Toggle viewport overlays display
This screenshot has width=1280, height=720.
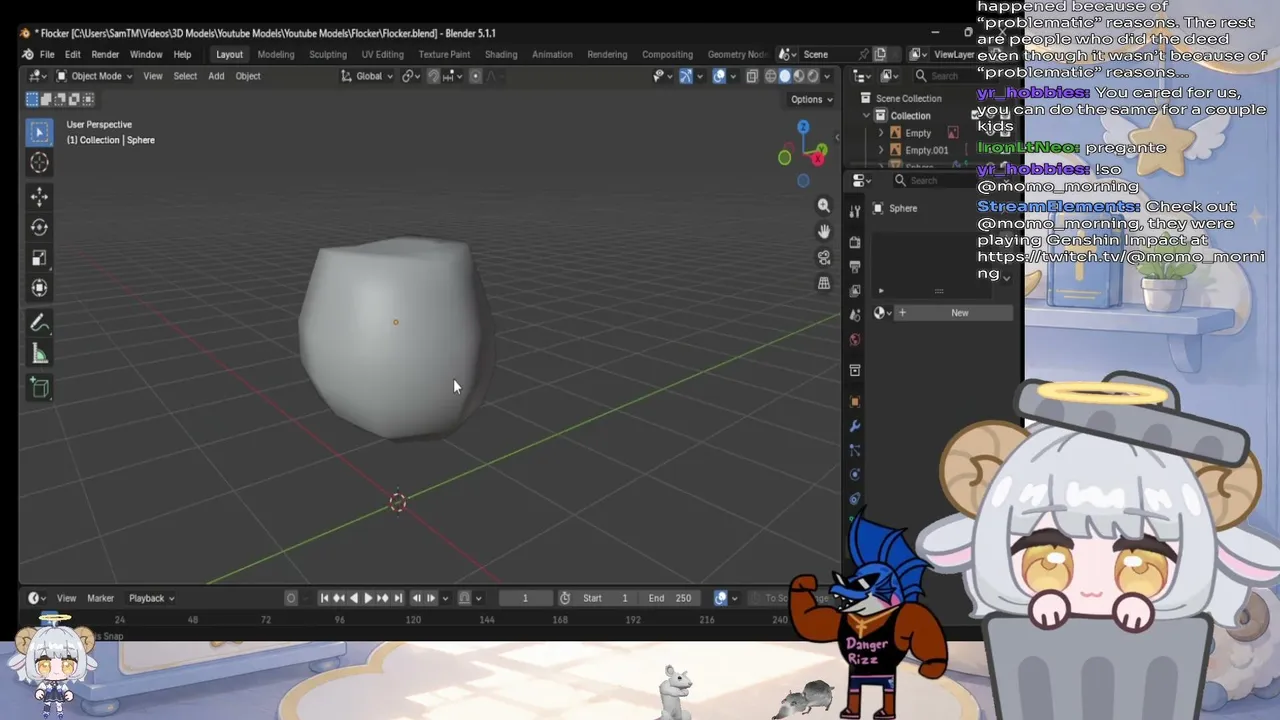719,76
